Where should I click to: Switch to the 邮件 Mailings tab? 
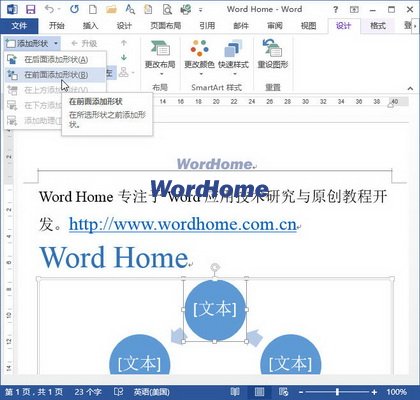click(241, 26)
